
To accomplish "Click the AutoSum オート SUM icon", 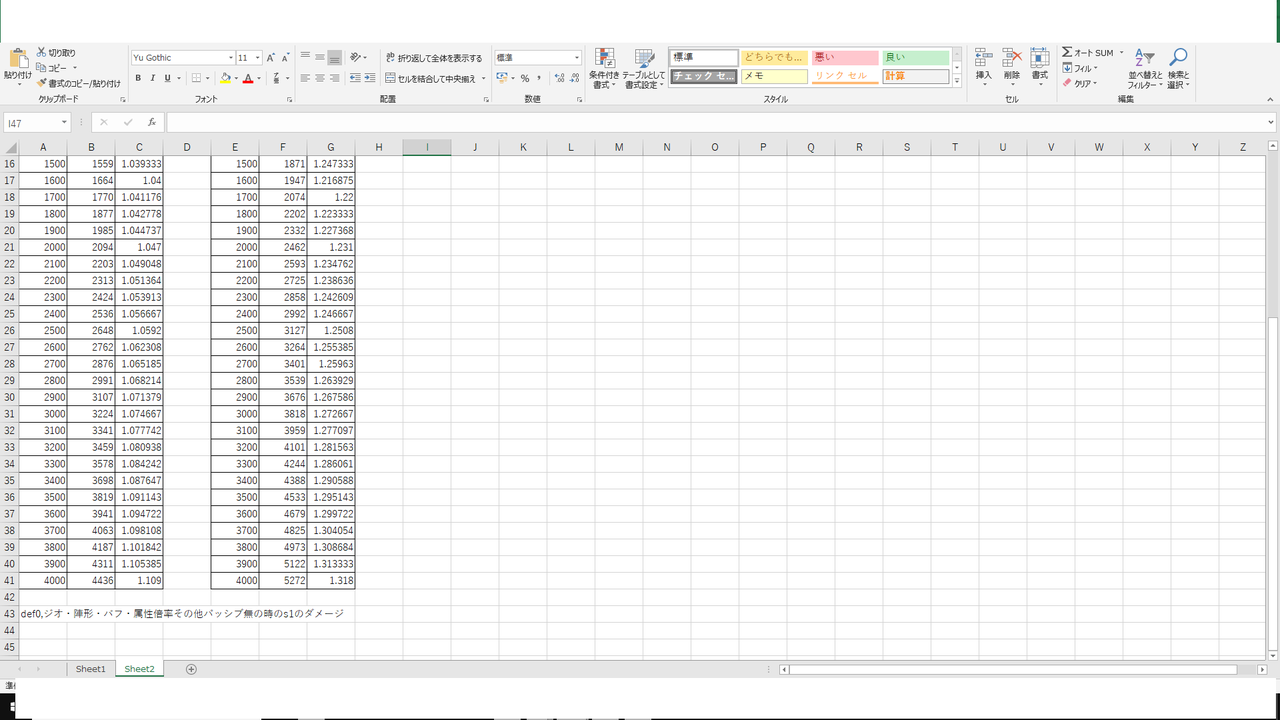I will (1087, 53).
